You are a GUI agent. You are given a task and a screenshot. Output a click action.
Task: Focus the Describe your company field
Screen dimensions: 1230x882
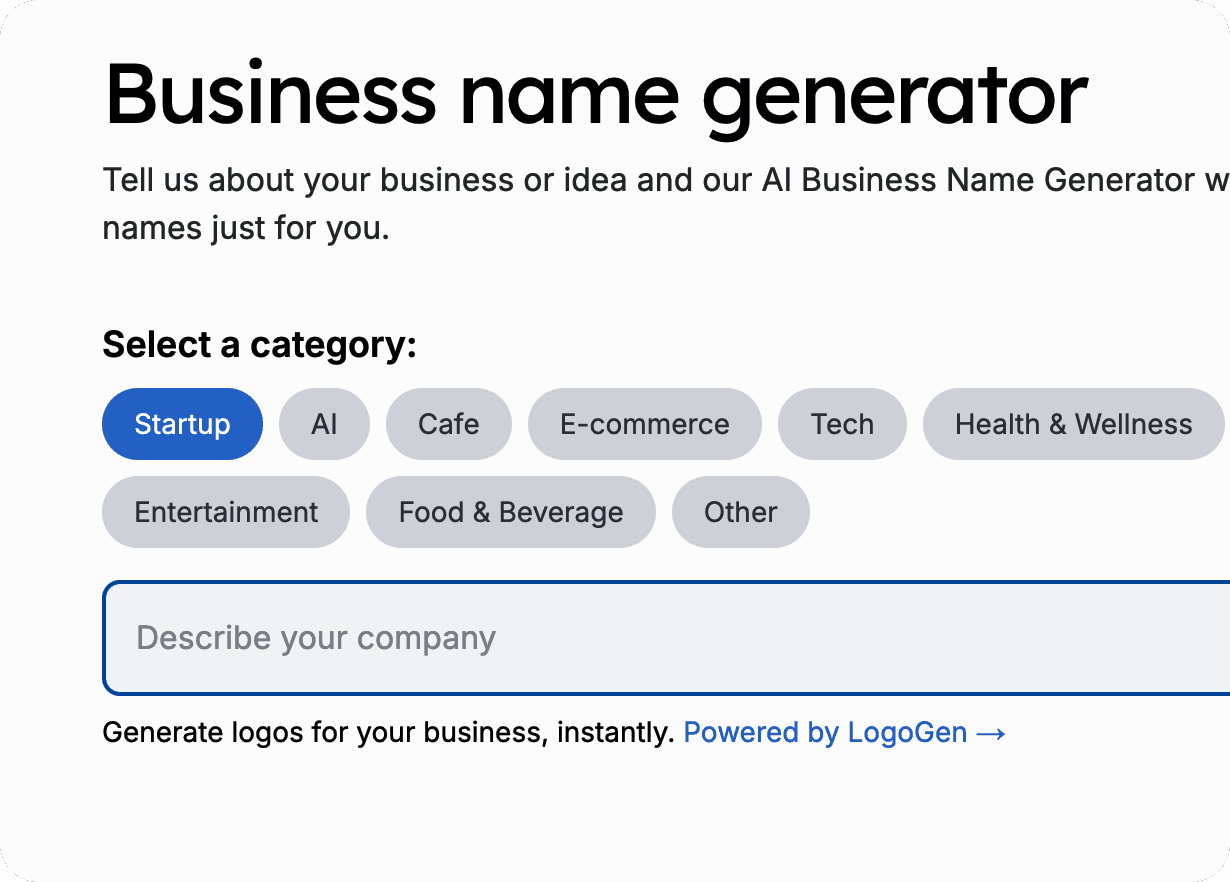tap(660, 638)
